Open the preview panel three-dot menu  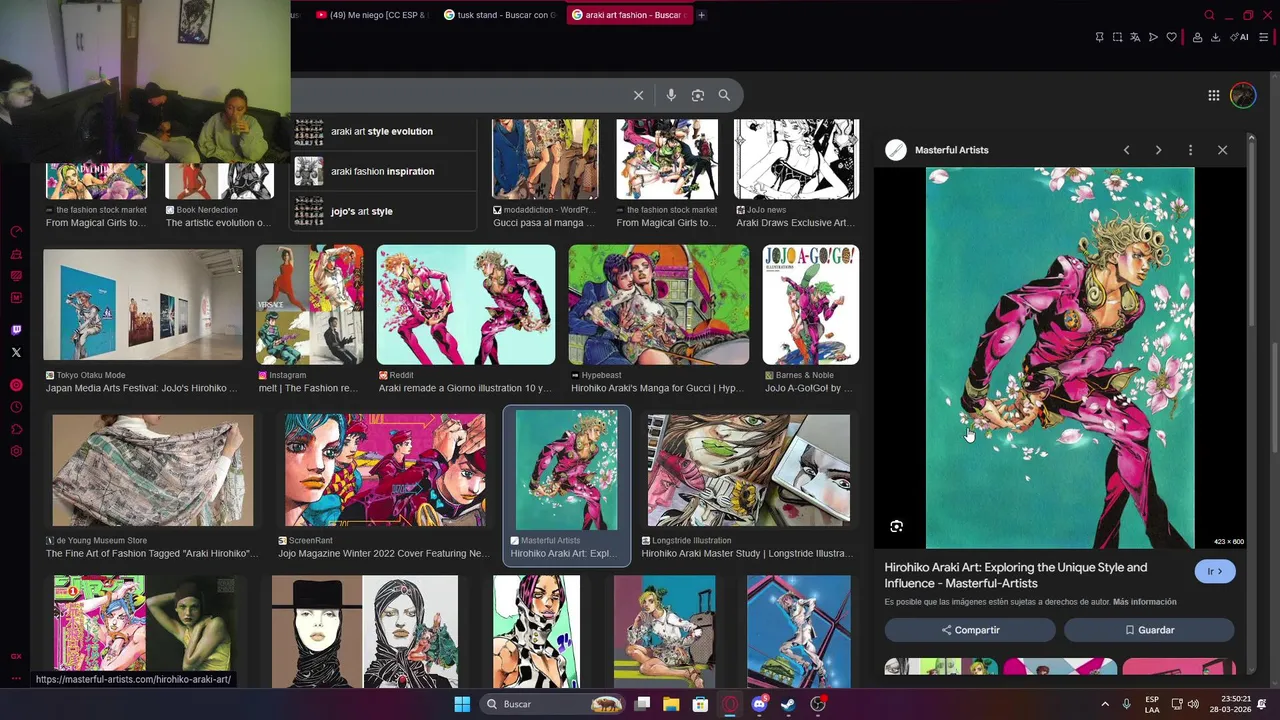tap(1190, 150)
